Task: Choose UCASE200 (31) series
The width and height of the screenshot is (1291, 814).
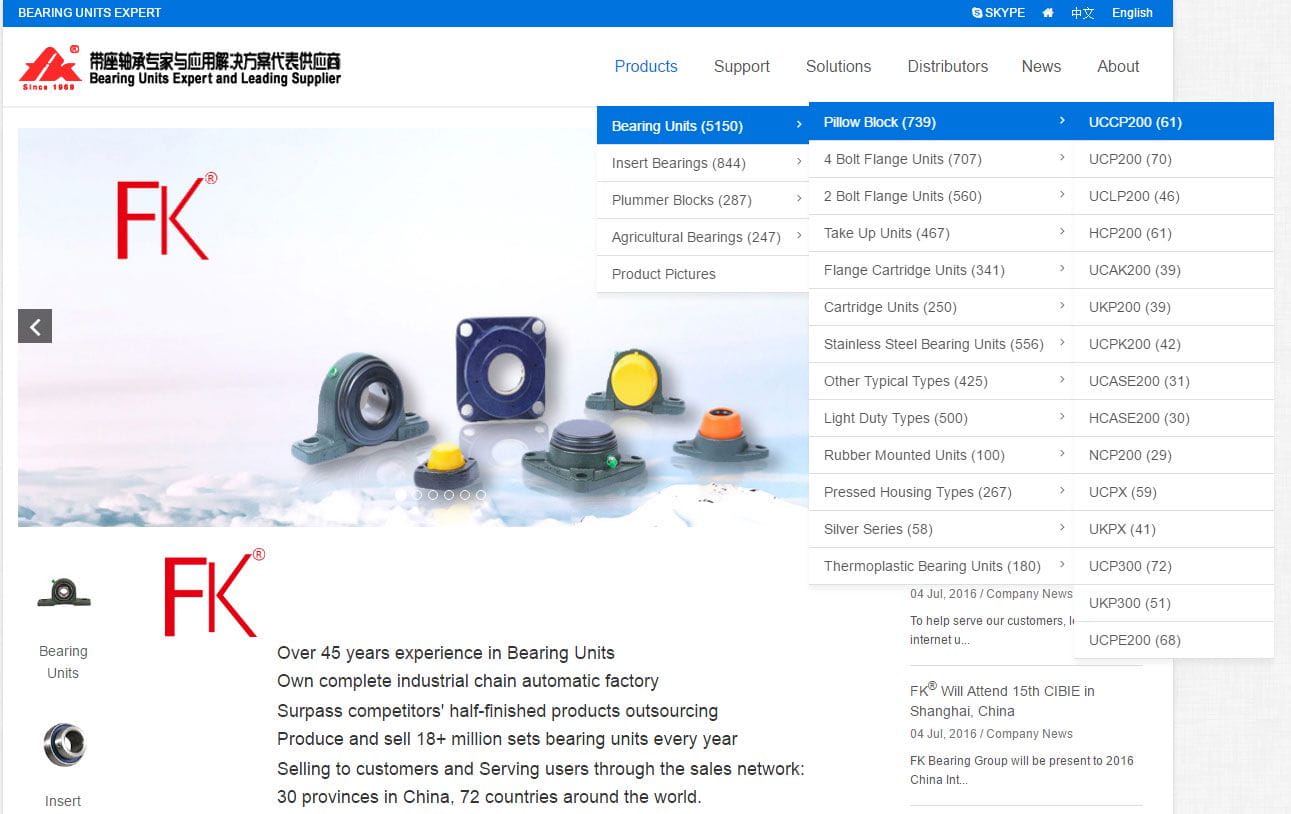Action: coord(1174,381)
